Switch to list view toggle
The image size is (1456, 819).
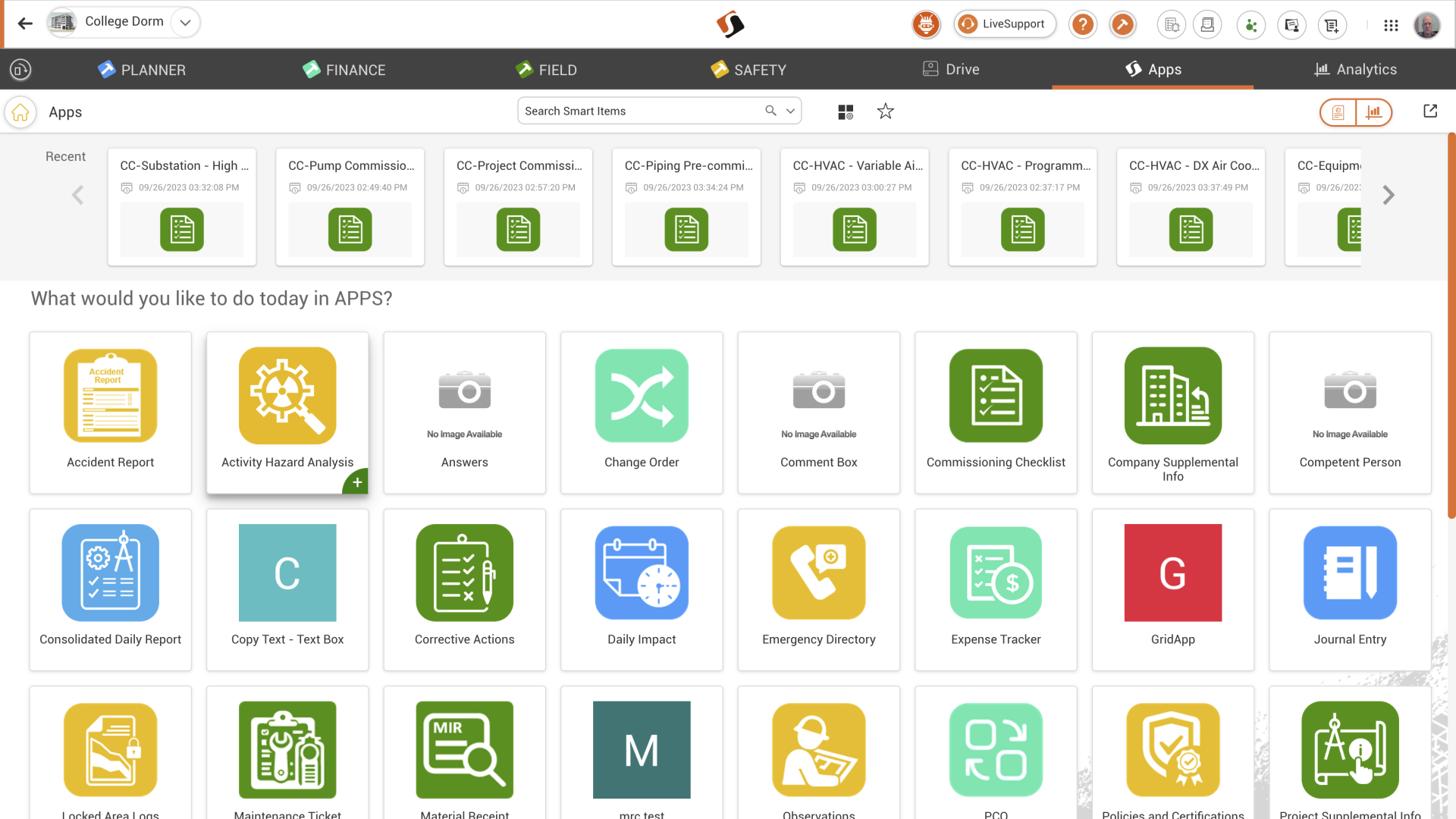[1338, 112]
